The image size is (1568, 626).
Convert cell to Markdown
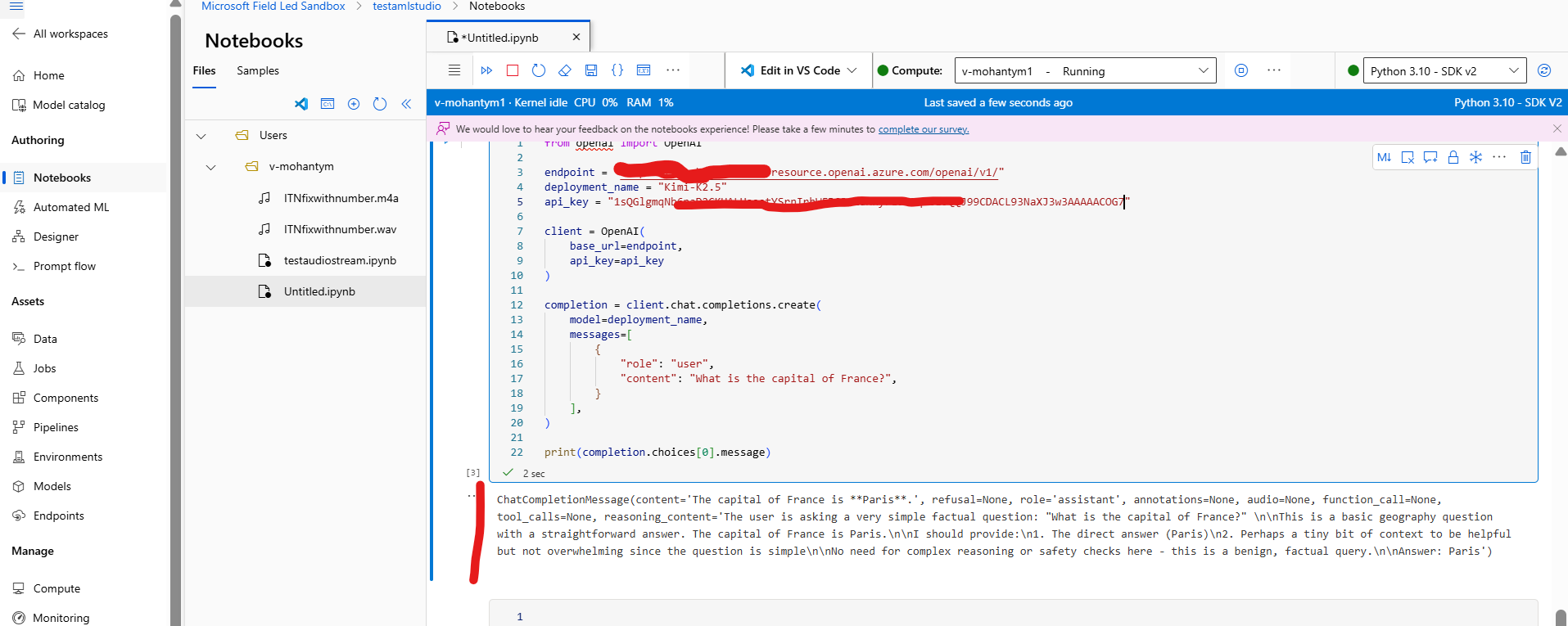[x=1385, y=157]
